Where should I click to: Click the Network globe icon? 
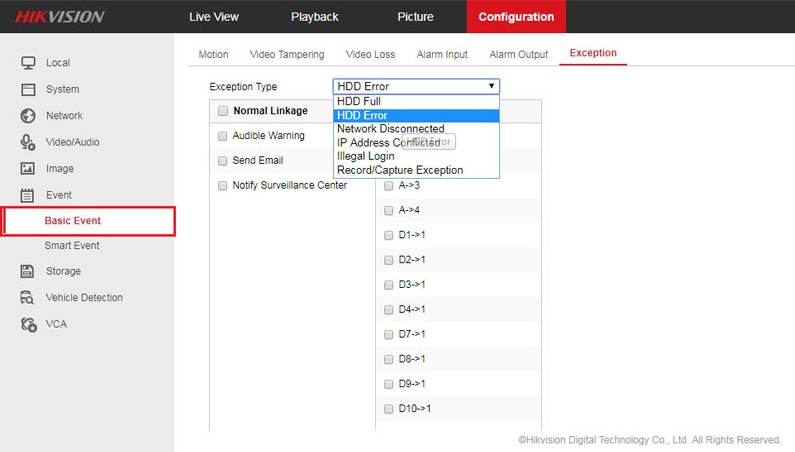pyautogui.click(x=28, y=116)
